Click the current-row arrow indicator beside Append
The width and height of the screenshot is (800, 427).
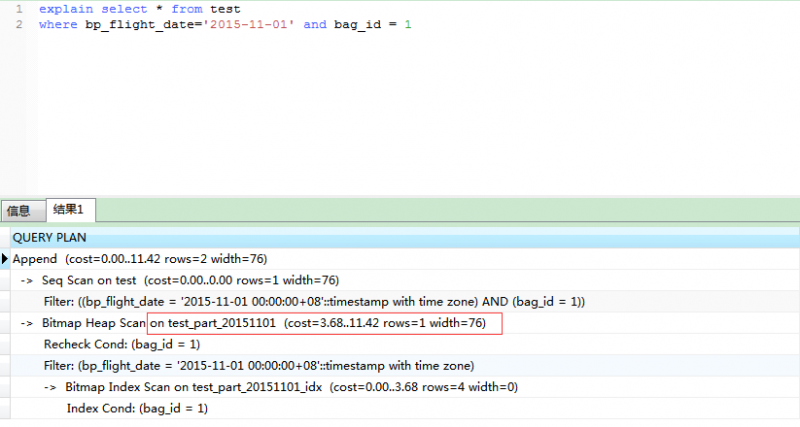click(x=5, y=259)
